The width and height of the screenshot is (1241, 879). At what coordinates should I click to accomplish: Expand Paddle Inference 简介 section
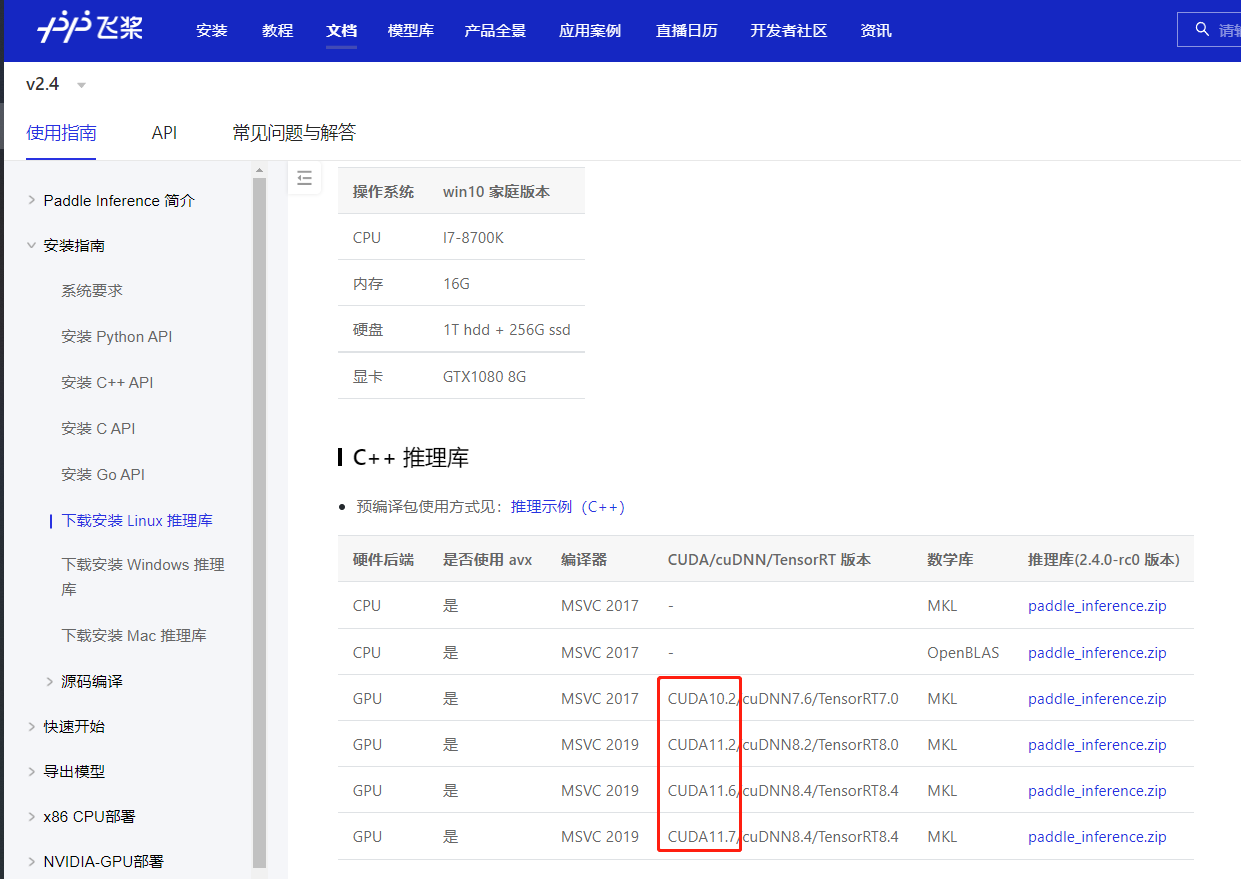32,200
